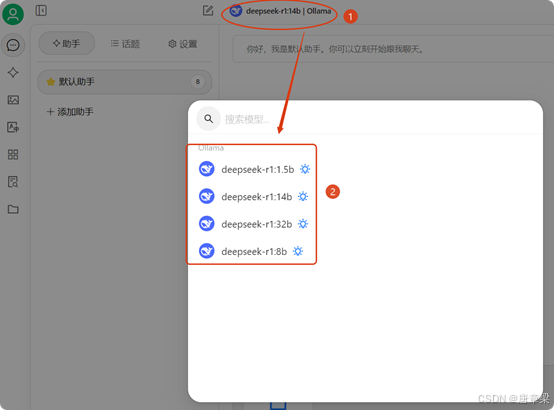Open the mini apps grid icon
This screenshot has width=554, height=410.
[x=13, y=154]
